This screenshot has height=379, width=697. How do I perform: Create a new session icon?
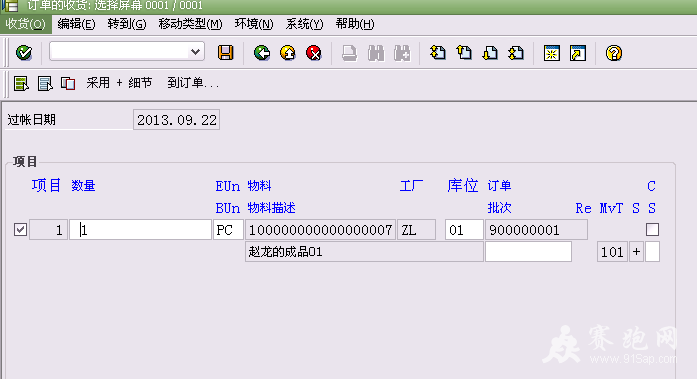[552, 53]
